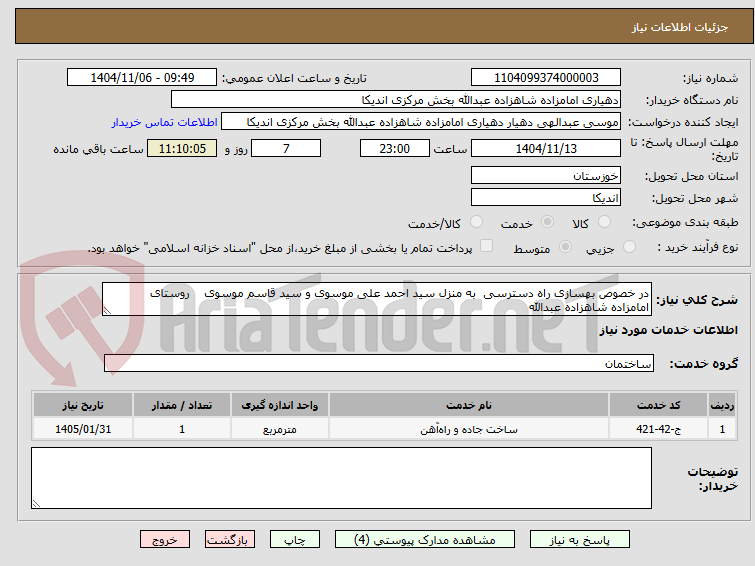Click the بازگشت back button
755x566 pixels.
230,540
